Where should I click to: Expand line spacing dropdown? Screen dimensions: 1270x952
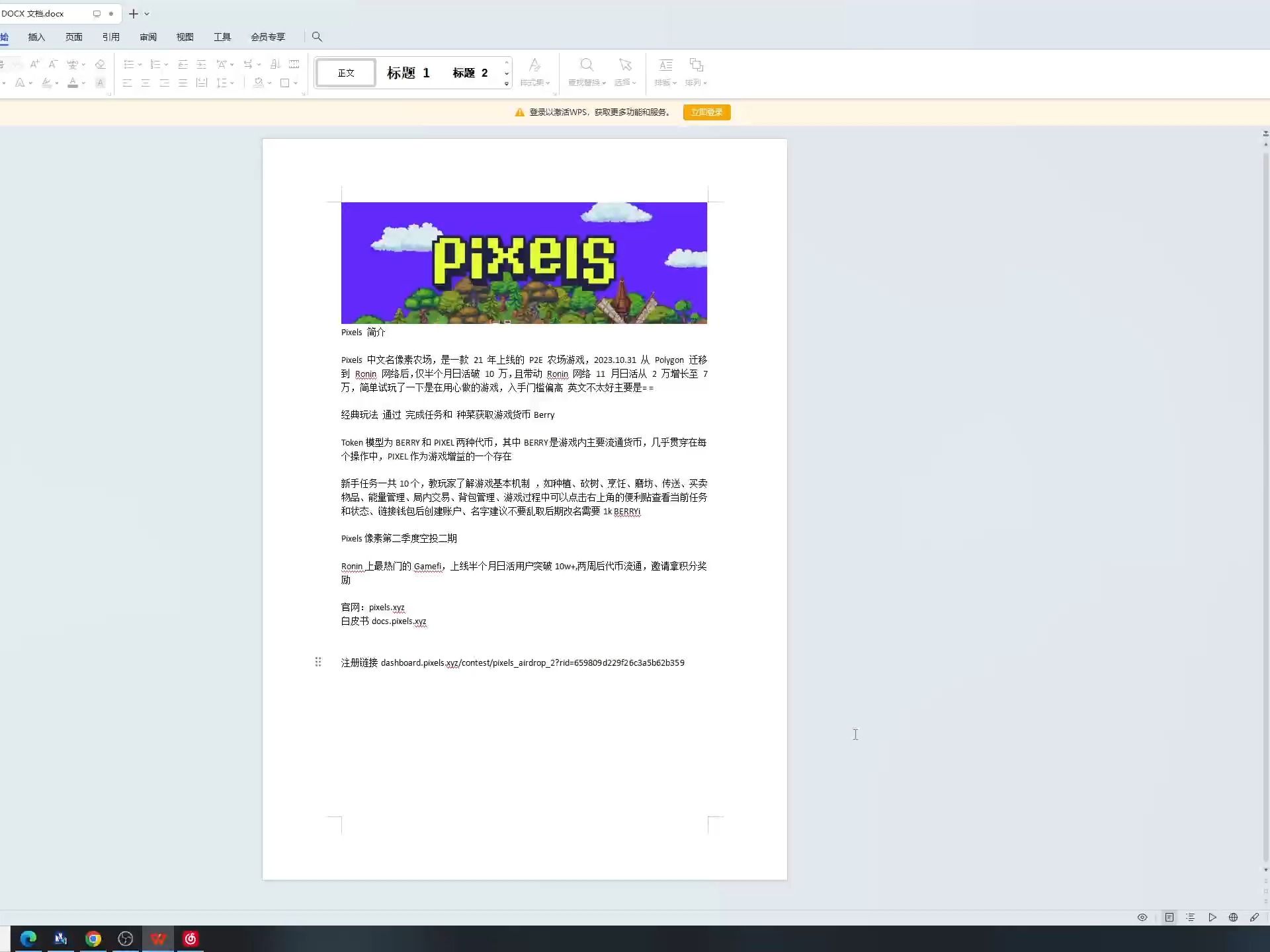pyautogui.click(x=232, y=83)
